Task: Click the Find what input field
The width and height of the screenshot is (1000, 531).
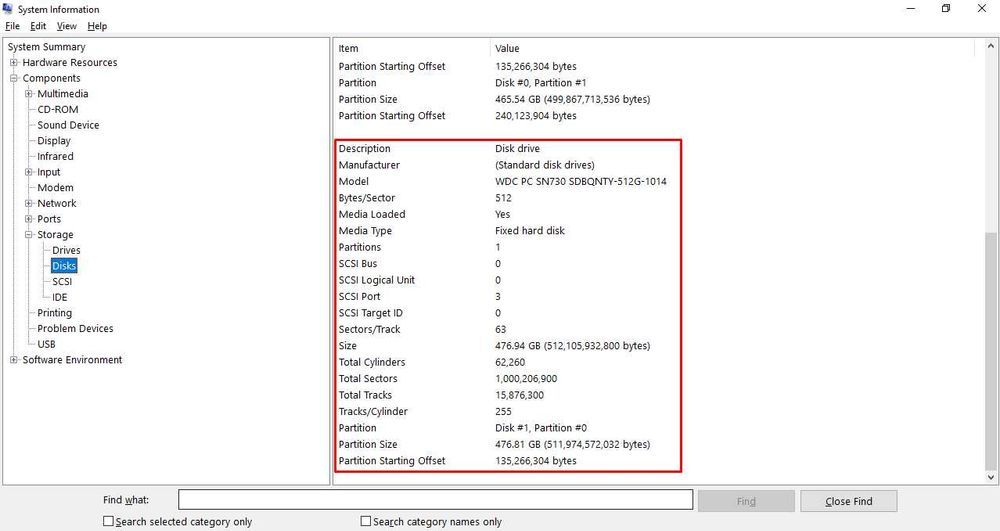Action: [436, 500]
